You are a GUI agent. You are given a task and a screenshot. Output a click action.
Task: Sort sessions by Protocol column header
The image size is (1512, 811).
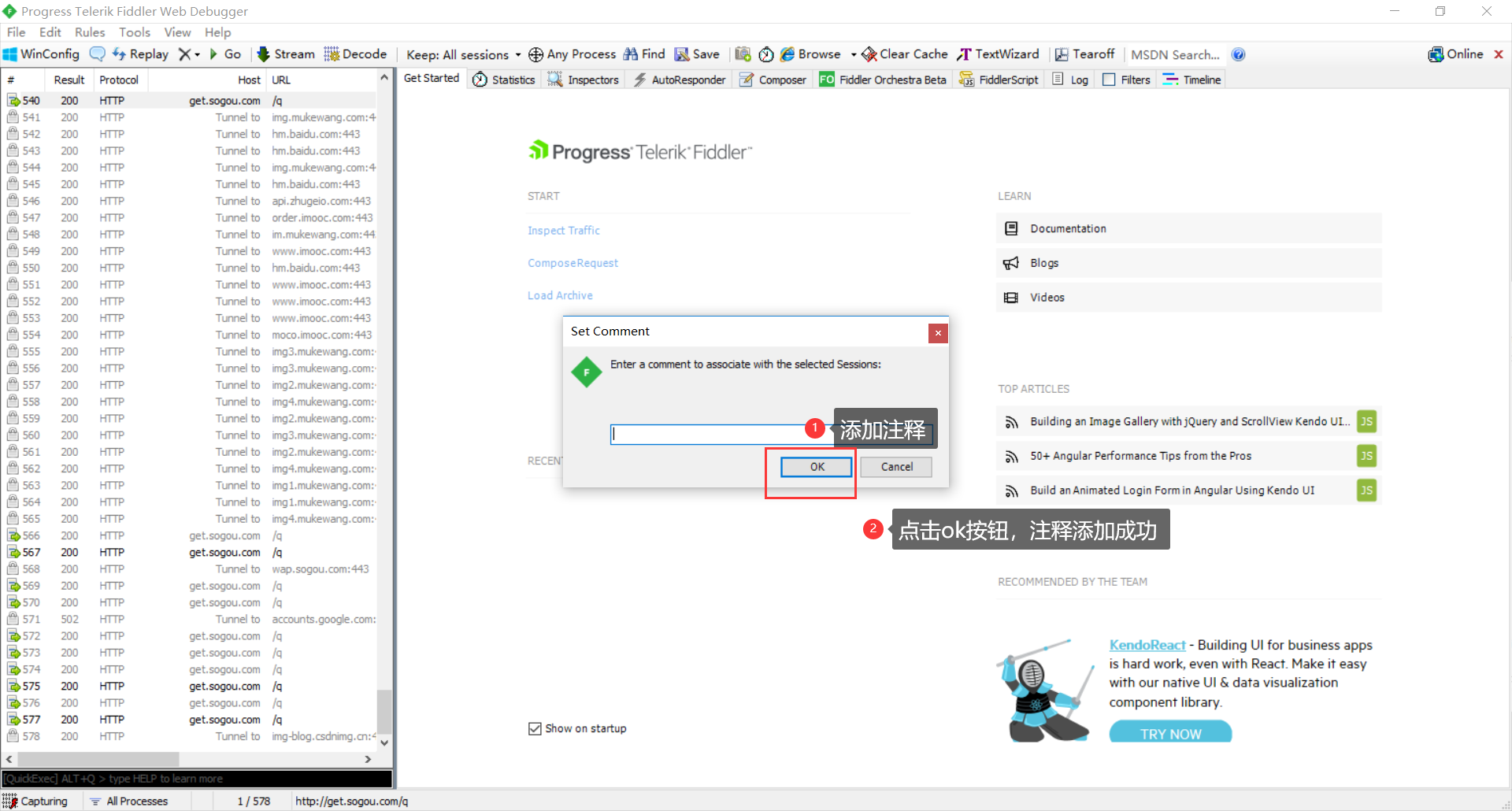pos(120,80)
